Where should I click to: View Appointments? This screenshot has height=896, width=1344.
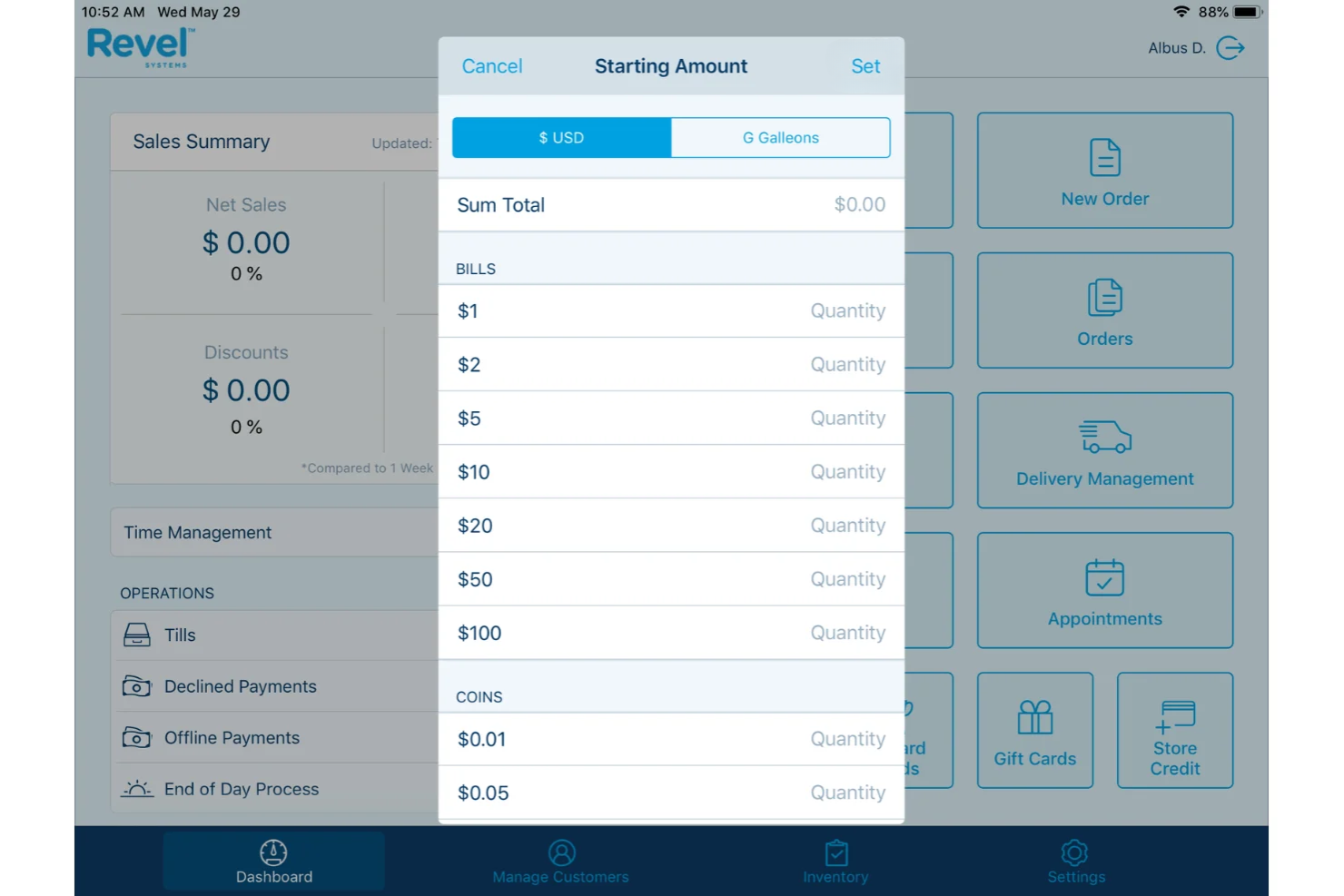click(x=1104, y=590)
